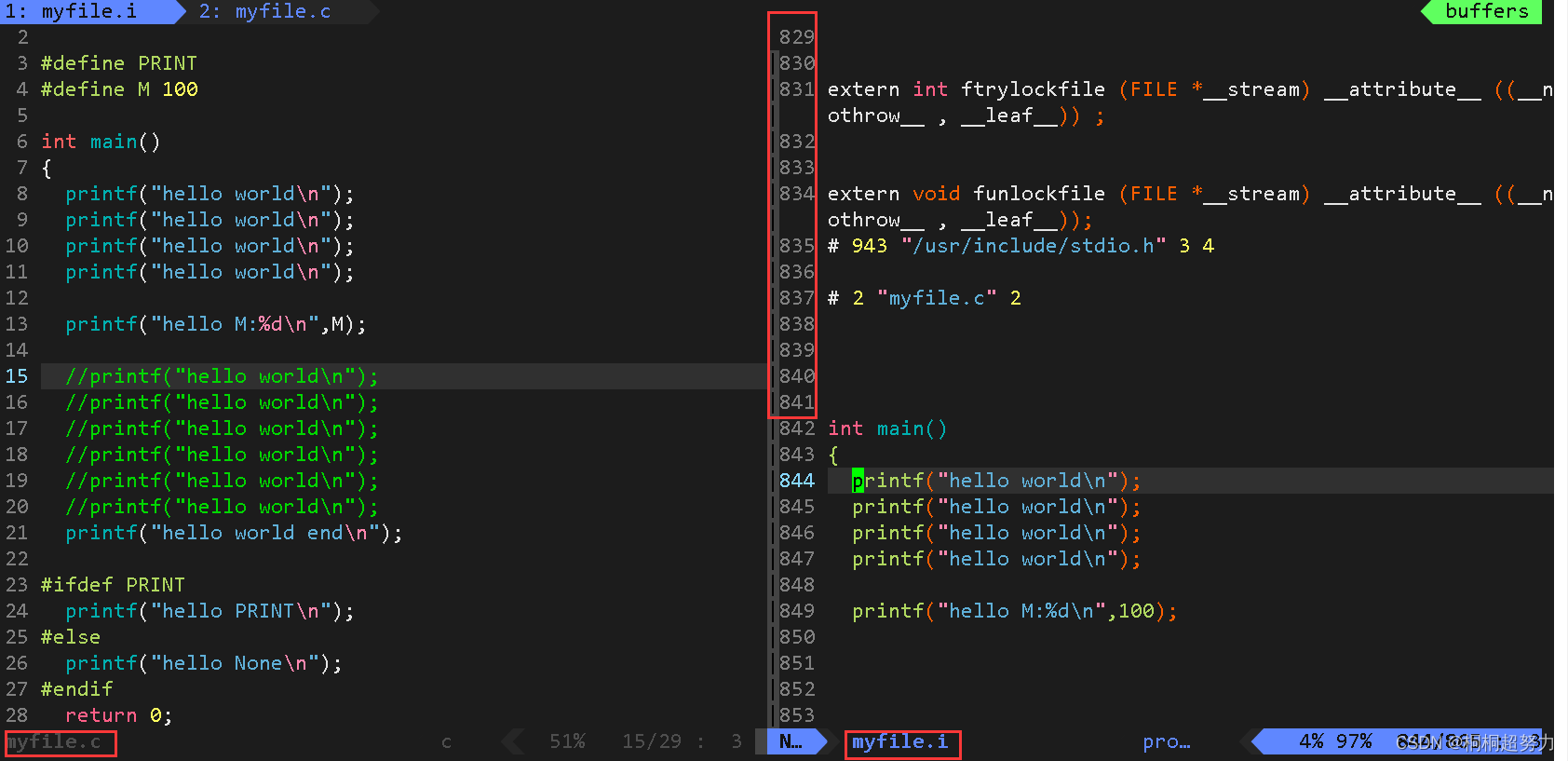Click the printf statement on line 846
1568x761 pixels.
pos(996,533)
